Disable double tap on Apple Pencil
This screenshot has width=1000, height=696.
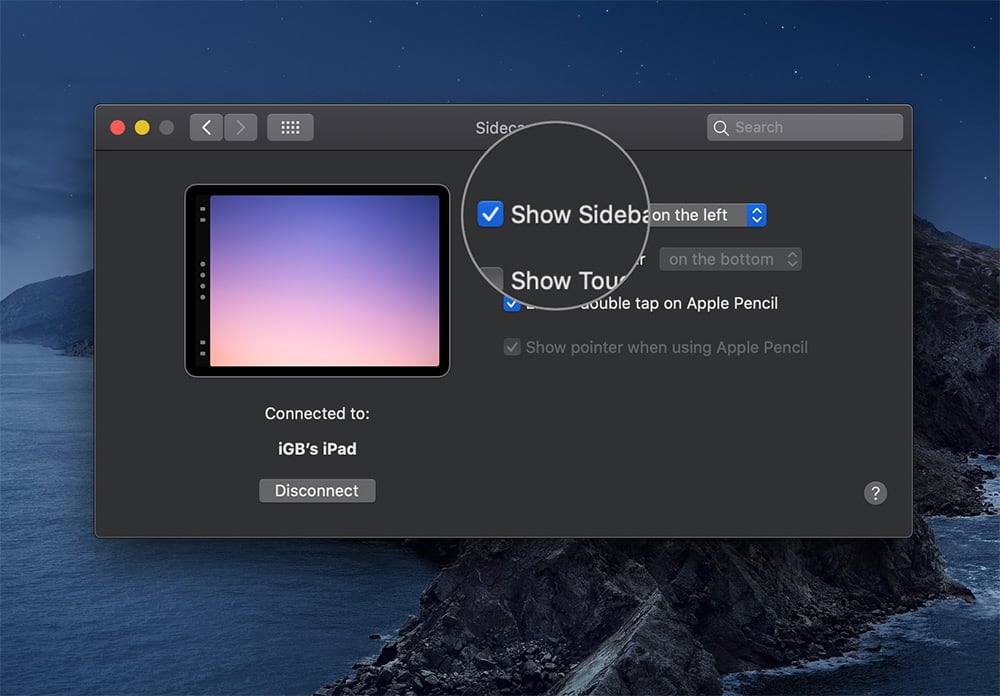pyautogui.click(x=512, y=303)
